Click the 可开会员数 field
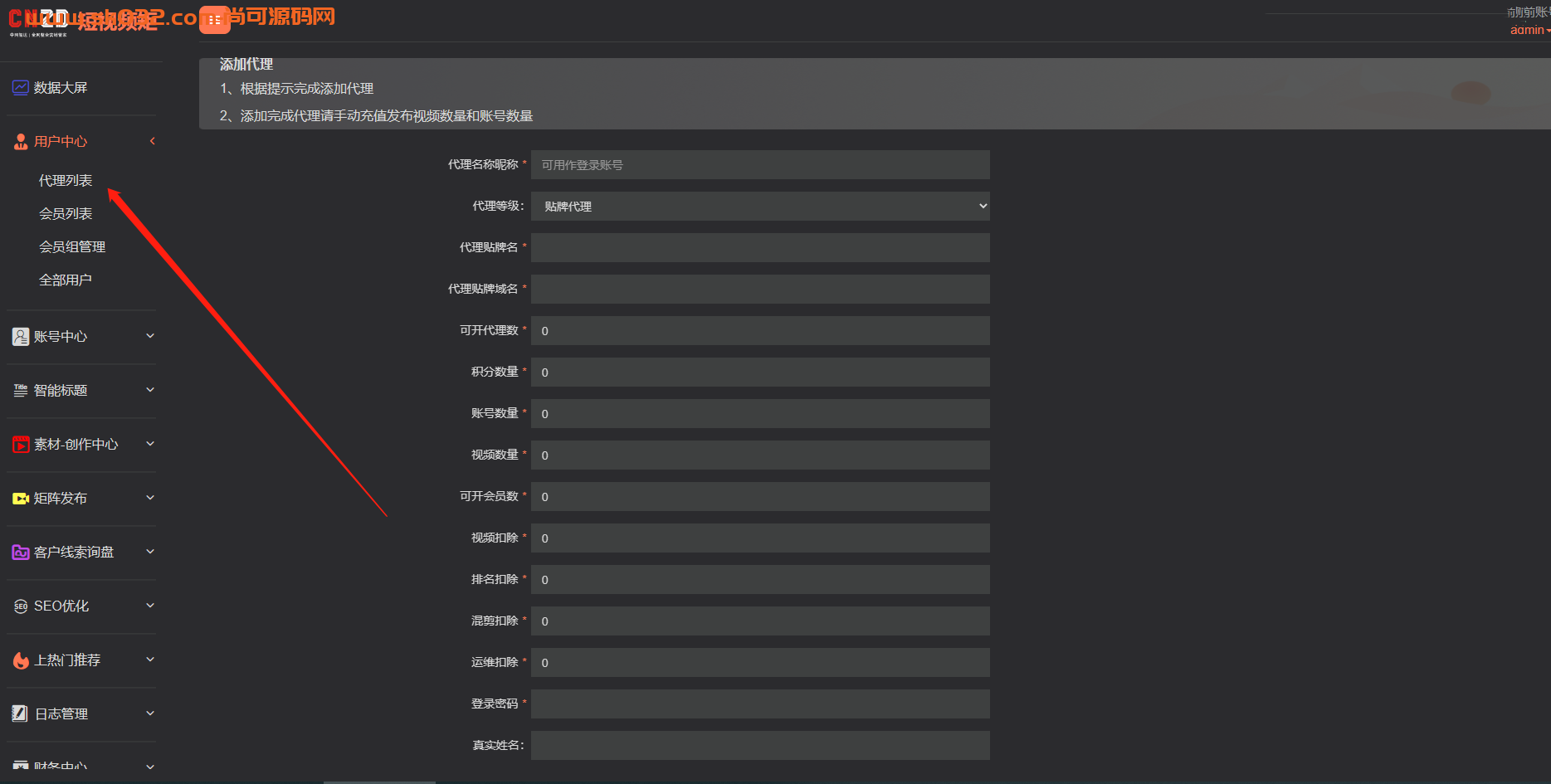Image resolution: width=1551 pixels, height=784 pixels. coord(760,497)
